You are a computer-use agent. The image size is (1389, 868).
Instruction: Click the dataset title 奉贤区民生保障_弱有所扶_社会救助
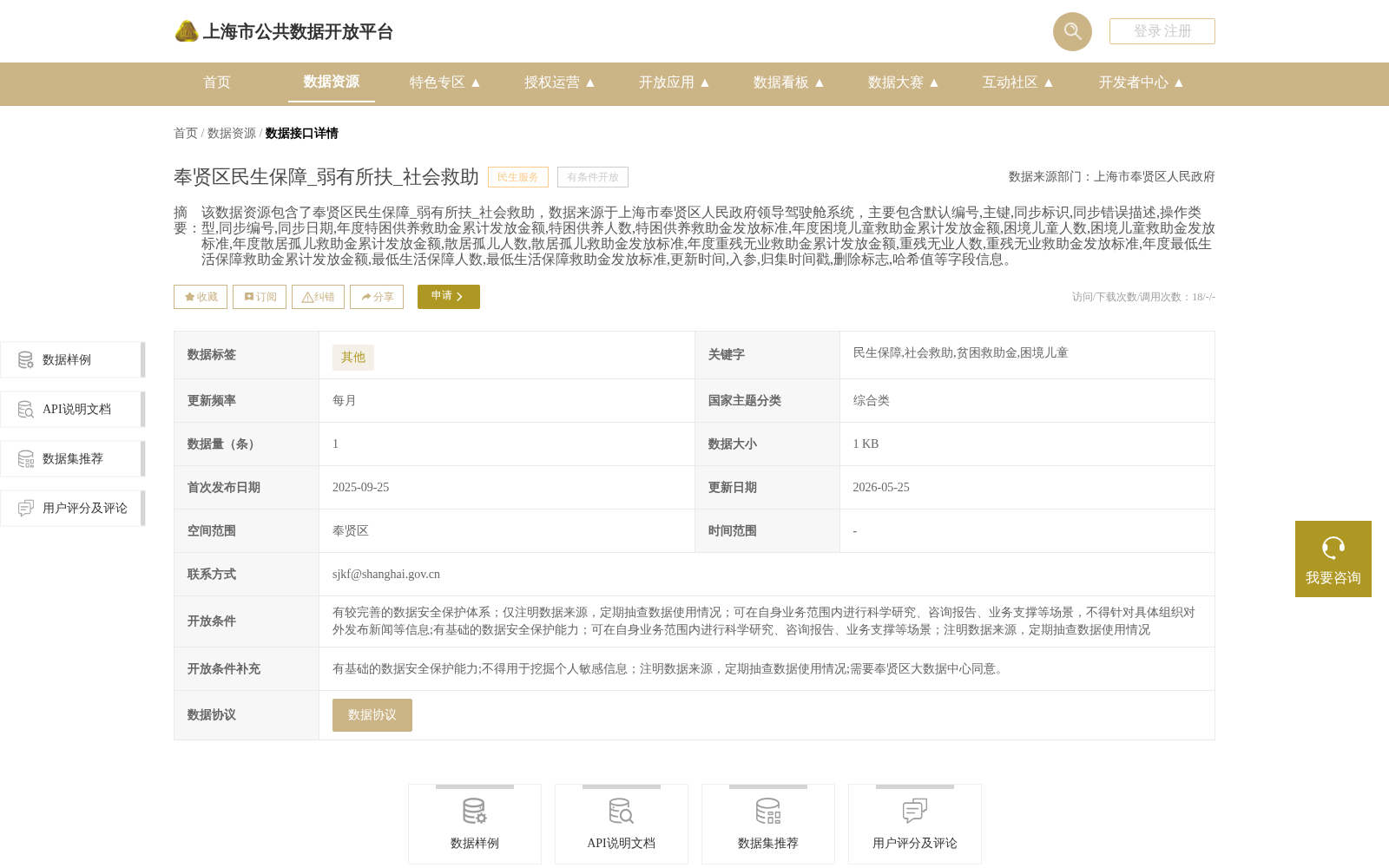click(326, 177)
